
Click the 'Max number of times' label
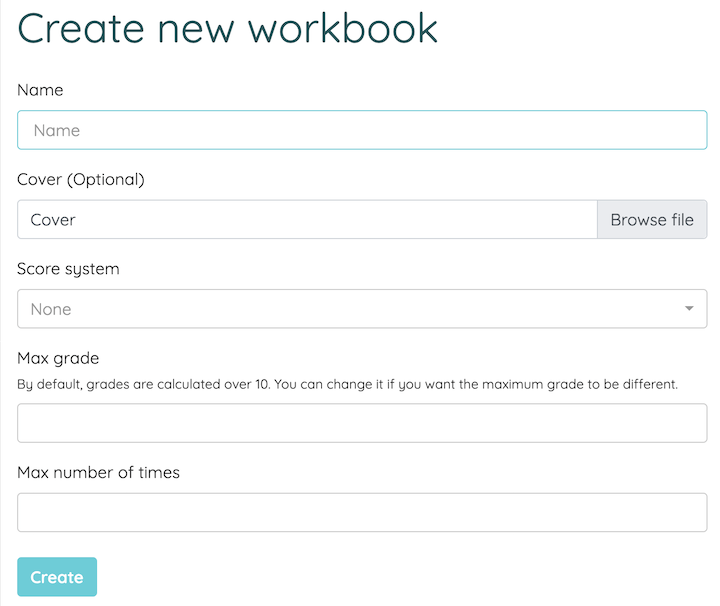click(x=98, y=472)
